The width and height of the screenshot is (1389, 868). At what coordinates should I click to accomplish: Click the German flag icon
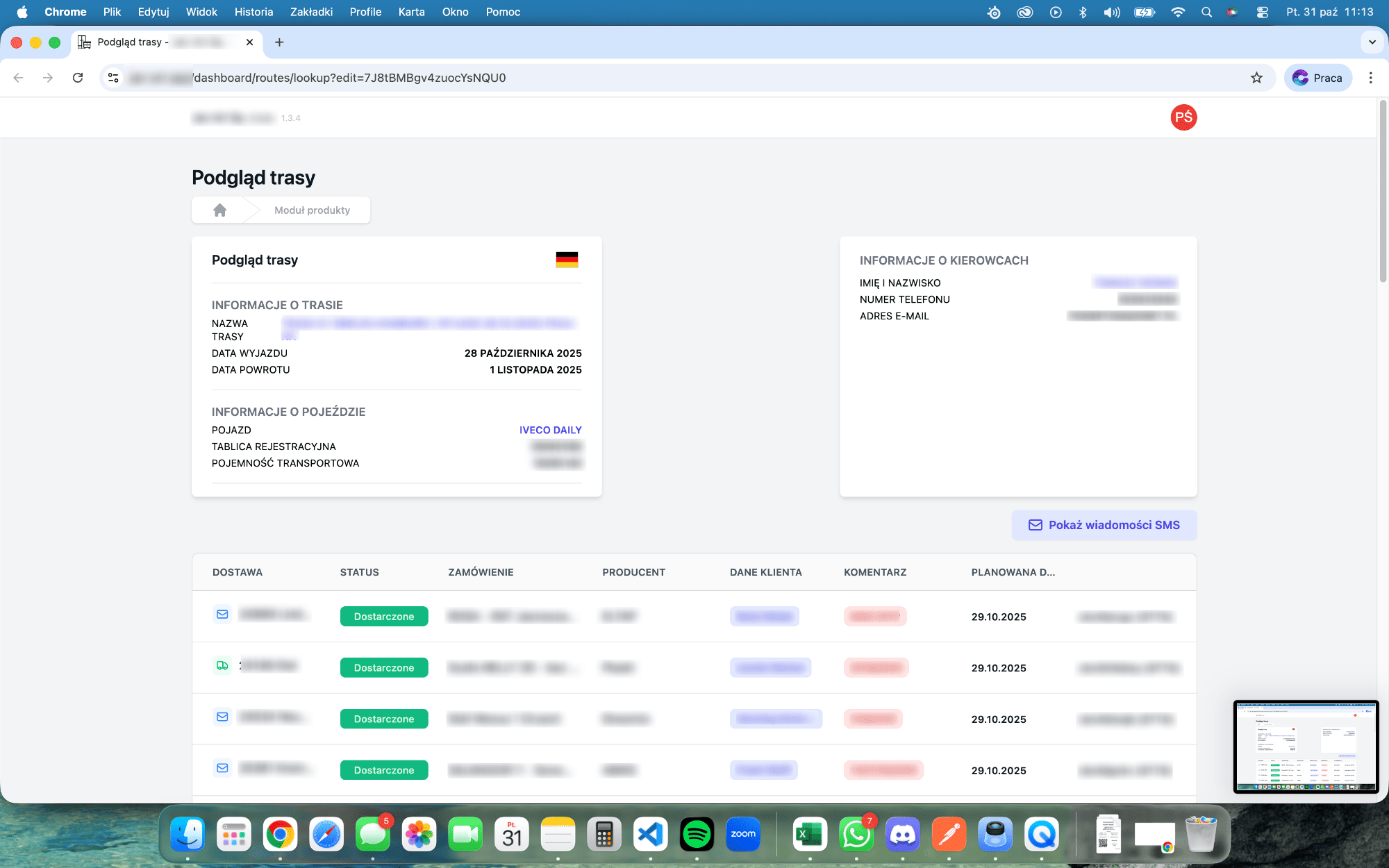tap(567, 260)
